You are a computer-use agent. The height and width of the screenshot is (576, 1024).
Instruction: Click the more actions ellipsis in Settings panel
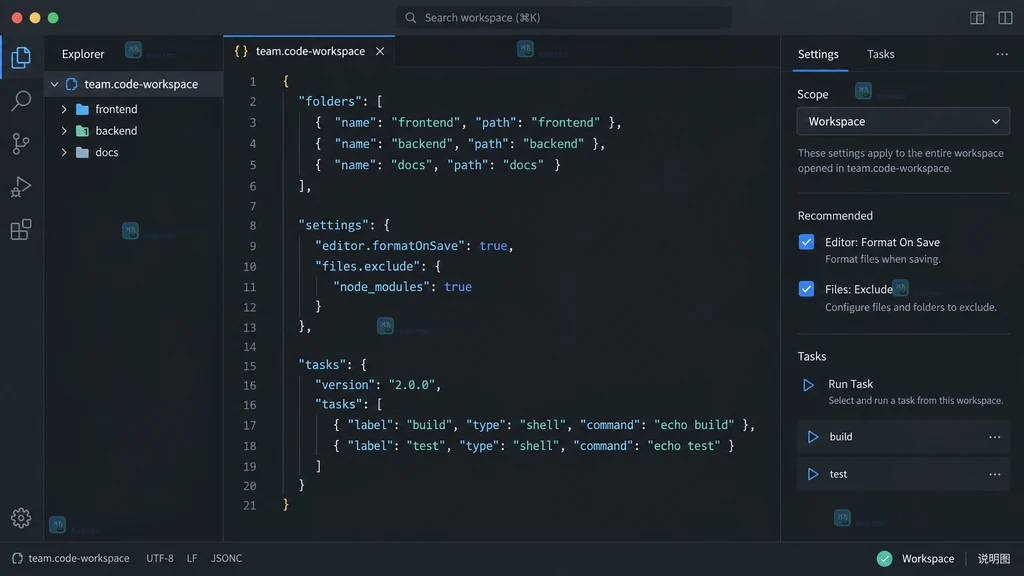[1002, 54]
